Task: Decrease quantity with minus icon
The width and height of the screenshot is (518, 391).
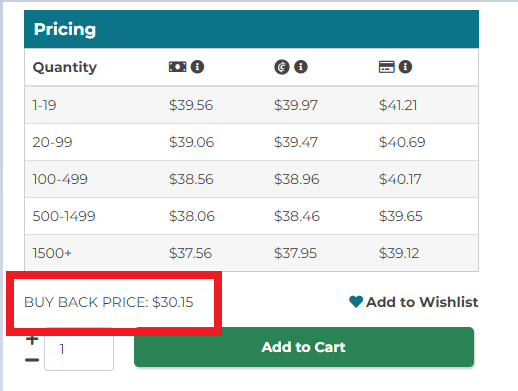Action: pyautogui.click(x=32, y=360)
